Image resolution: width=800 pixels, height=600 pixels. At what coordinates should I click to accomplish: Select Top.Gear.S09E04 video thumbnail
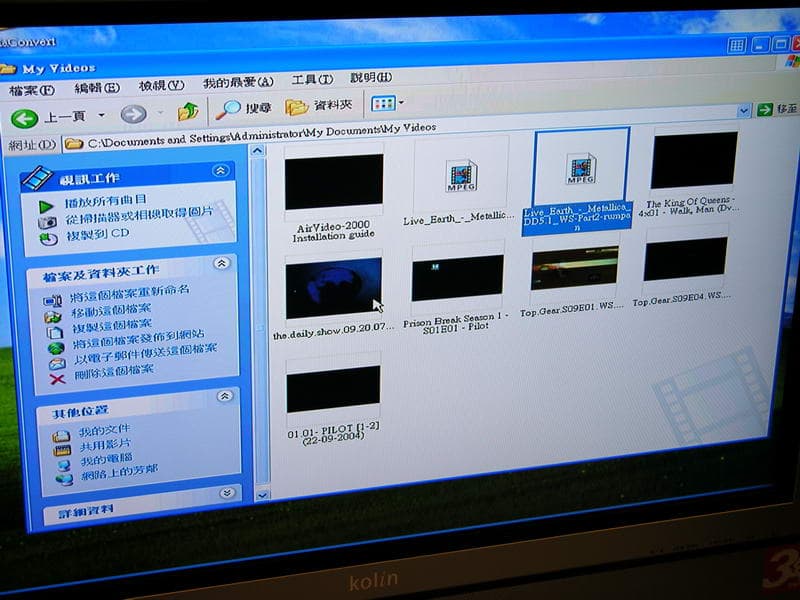coord(686,259)
